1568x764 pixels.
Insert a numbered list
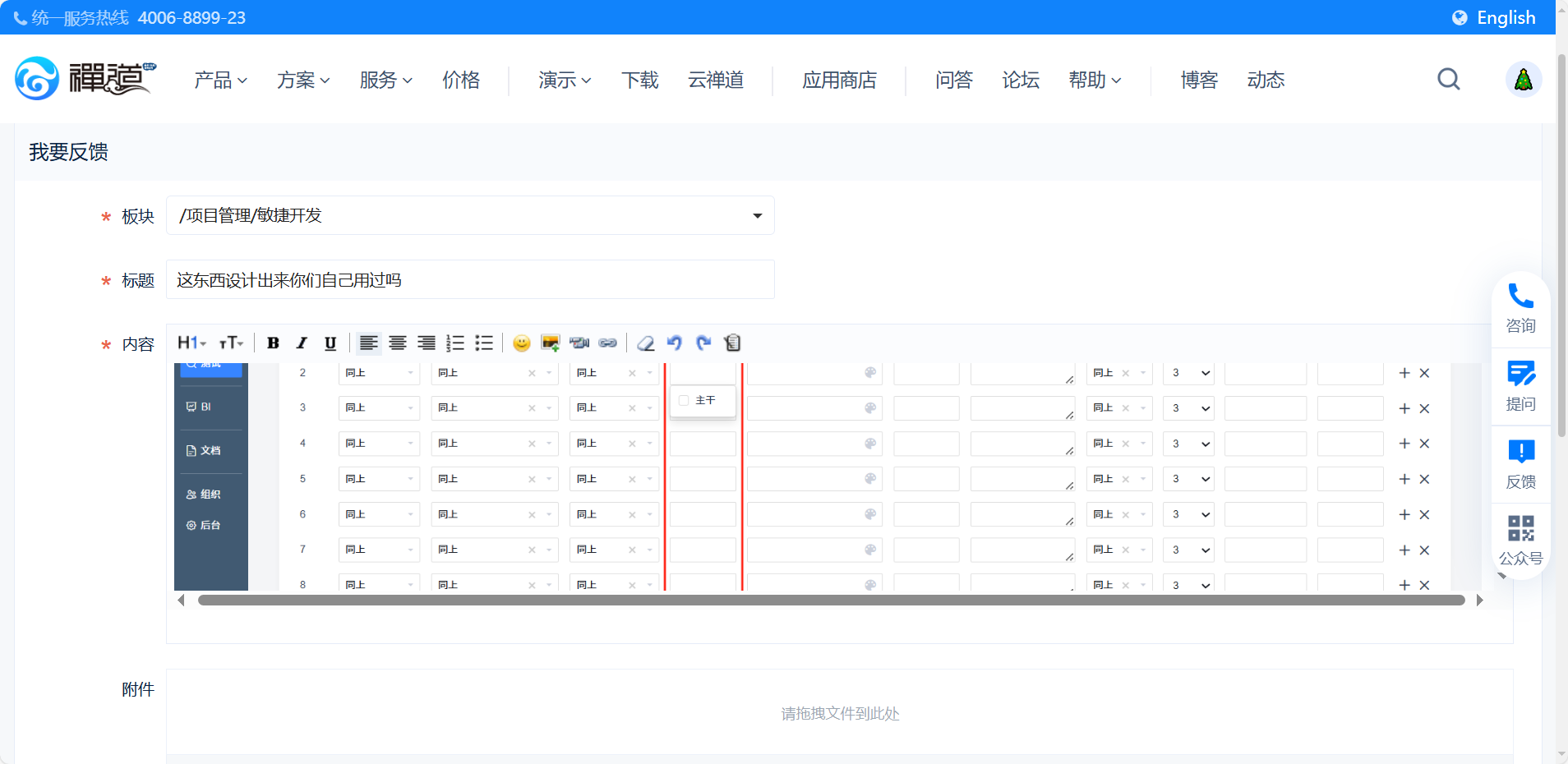coord(455,343)
